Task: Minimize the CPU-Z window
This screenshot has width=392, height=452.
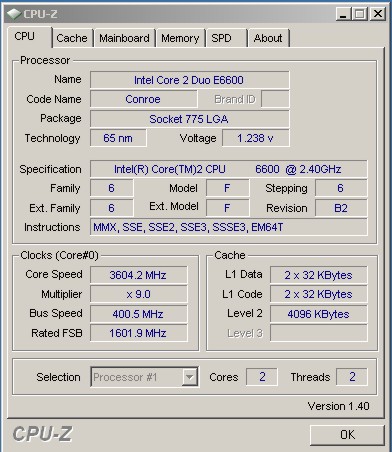Action: (x=343, y=14)
